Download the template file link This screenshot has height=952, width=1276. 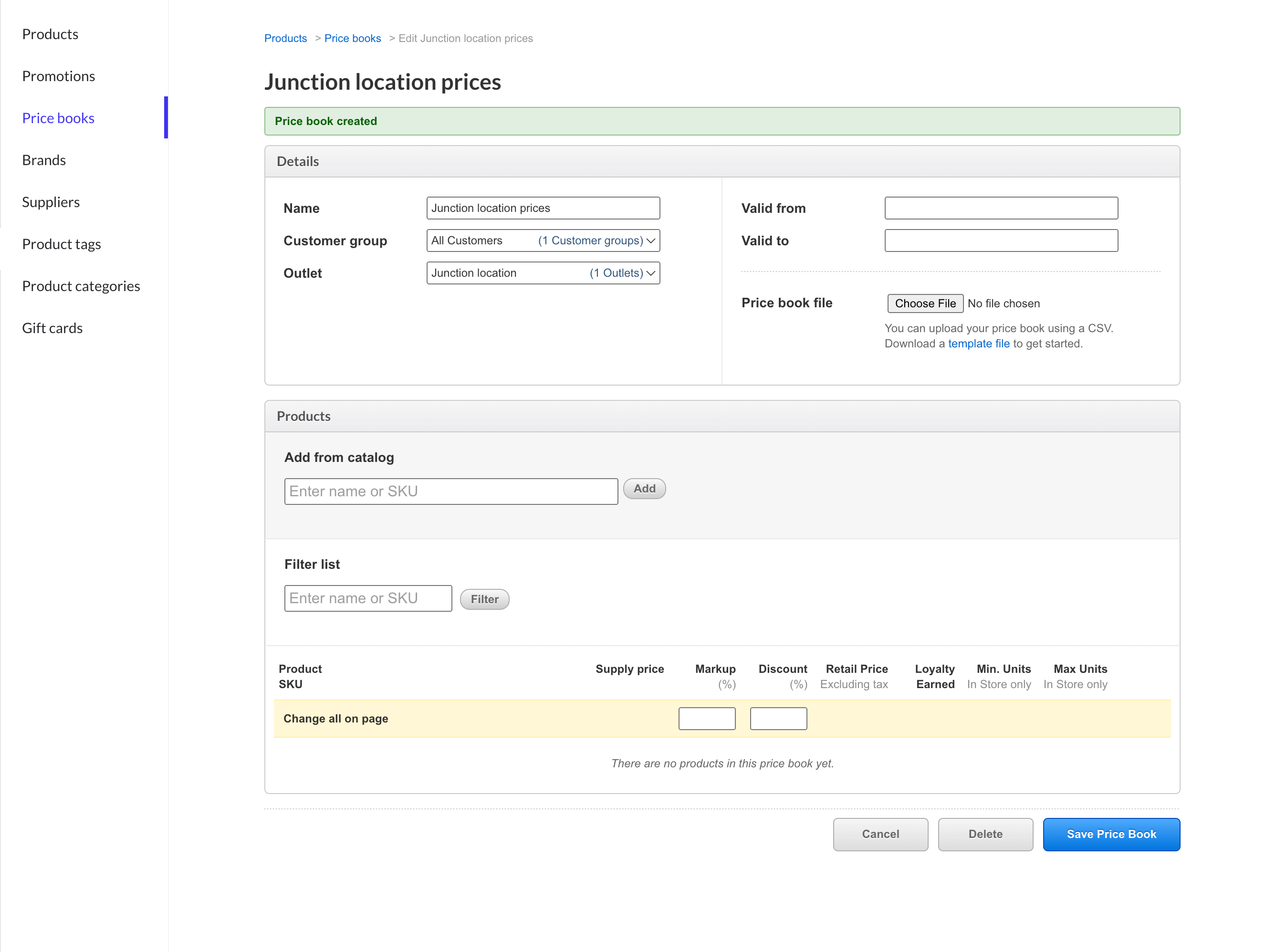979,344
